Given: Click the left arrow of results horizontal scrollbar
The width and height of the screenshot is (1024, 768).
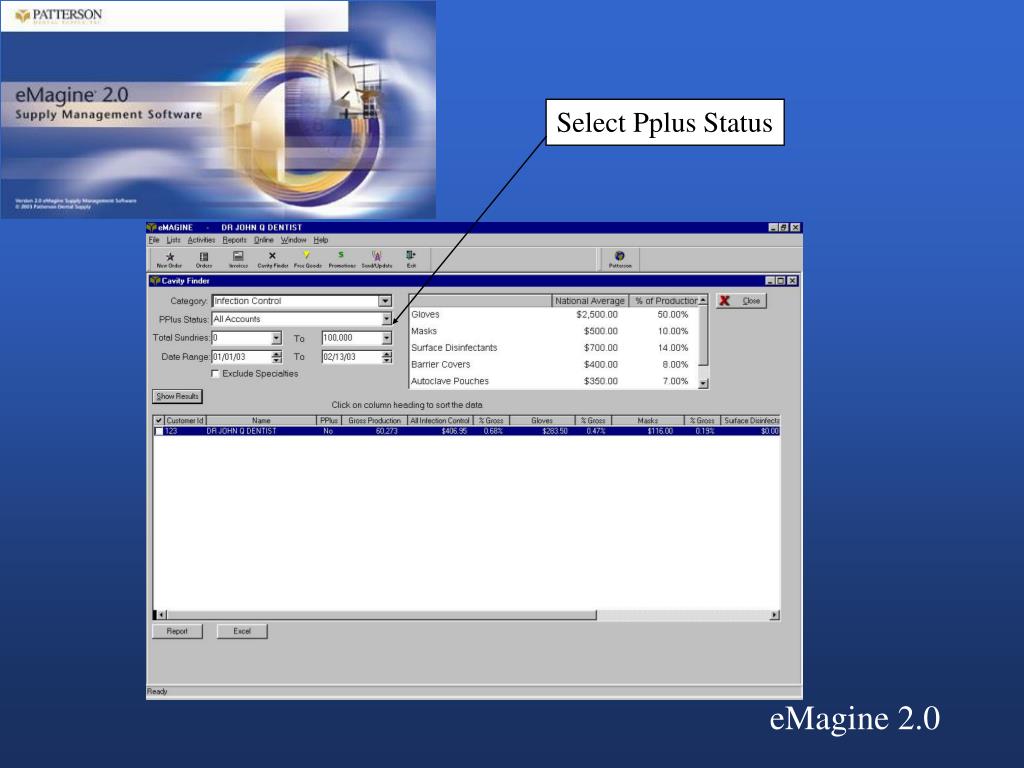Looking at the screenshot, I should point(162,615).
